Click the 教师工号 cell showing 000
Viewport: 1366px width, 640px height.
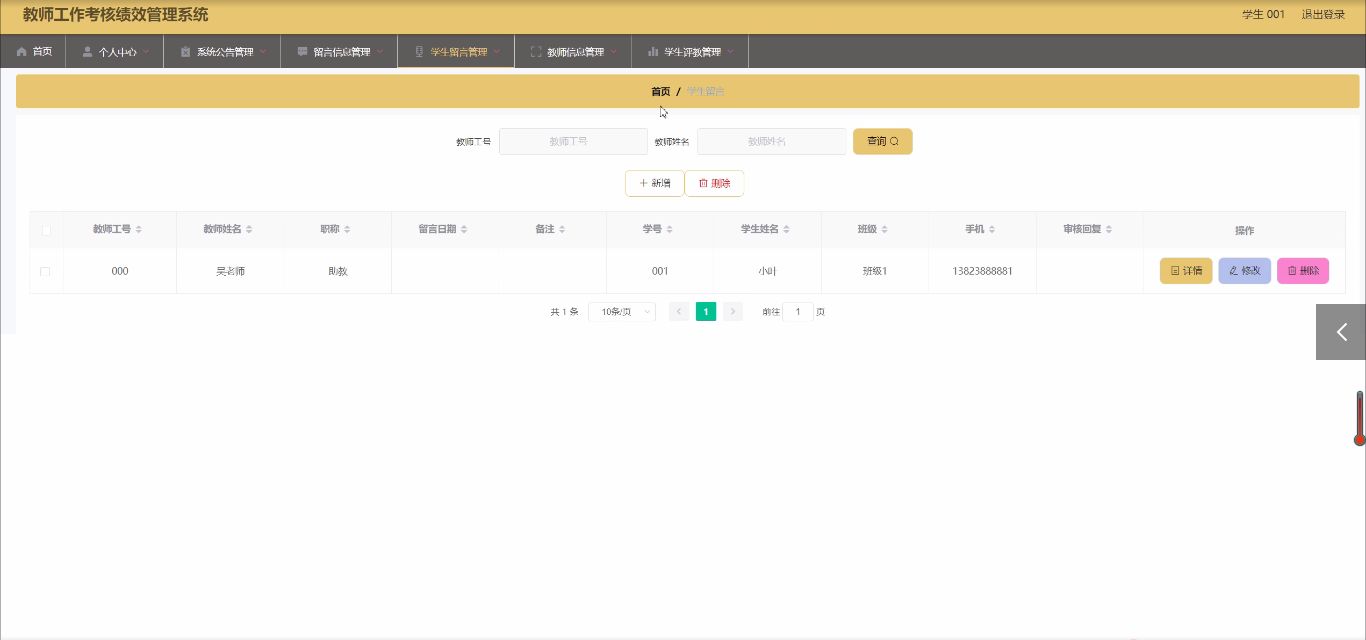(120, 272)
